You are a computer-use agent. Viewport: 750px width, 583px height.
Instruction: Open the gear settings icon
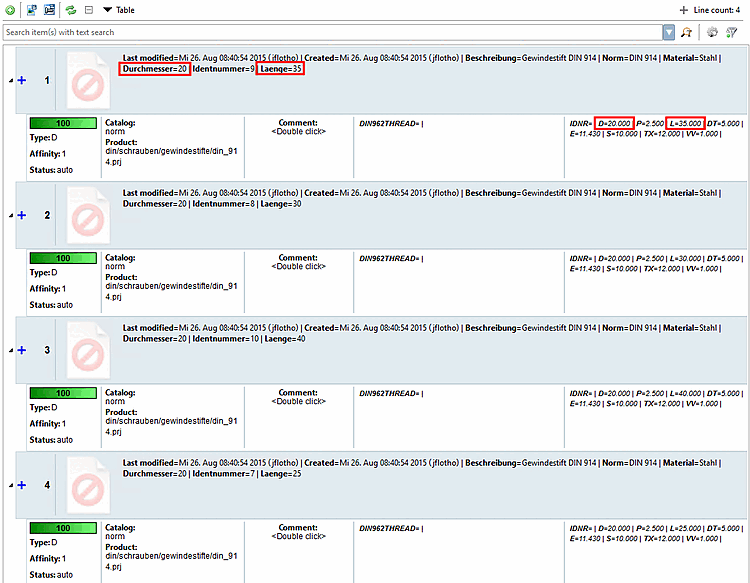(x=712, y=32)
